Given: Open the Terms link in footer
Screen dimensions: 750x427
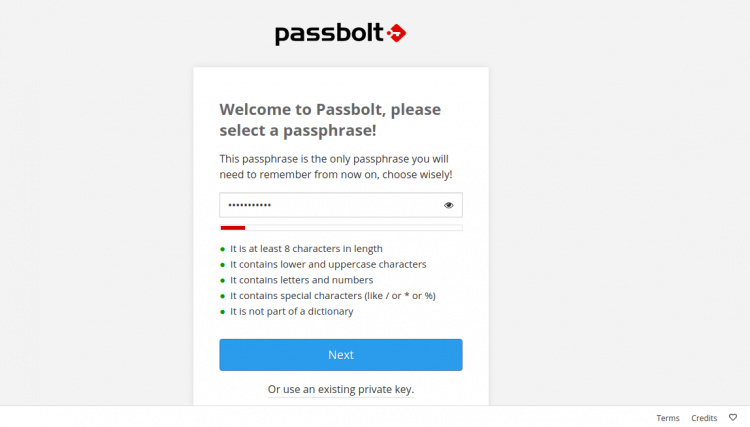Looking at the screenshot, I should point(668,418).
